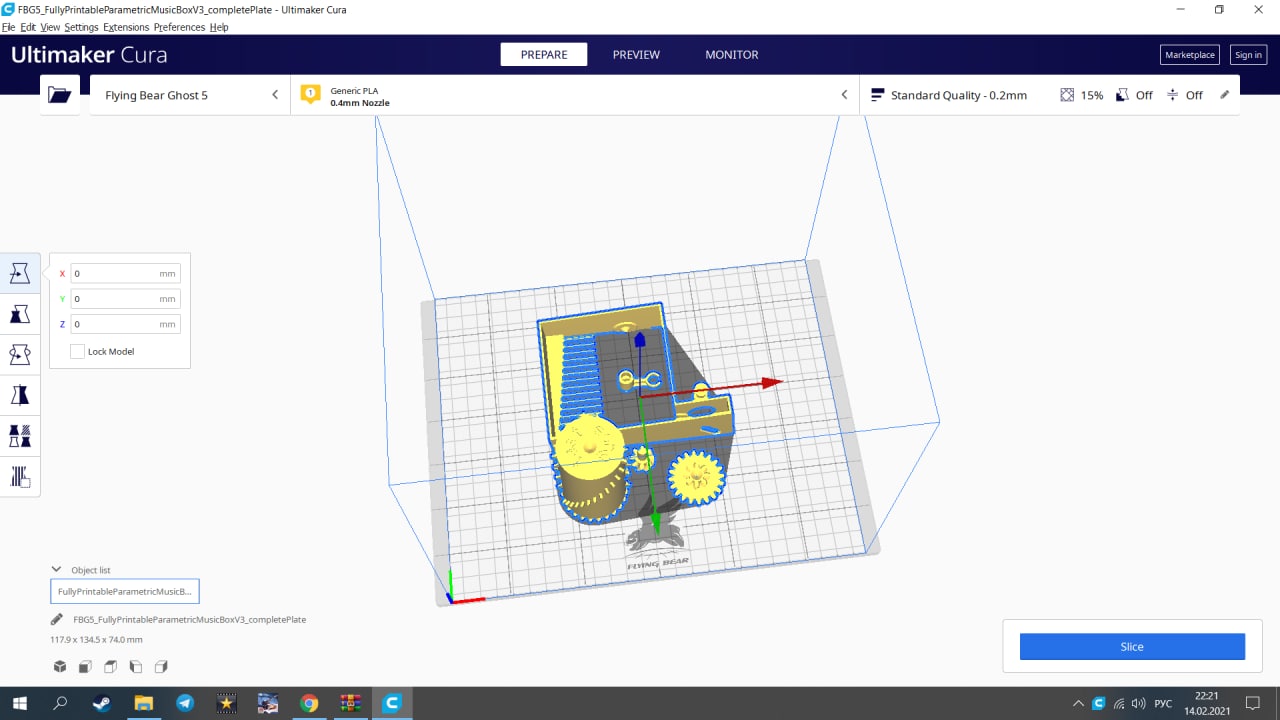Open the File menu

(x=9, y=27)
